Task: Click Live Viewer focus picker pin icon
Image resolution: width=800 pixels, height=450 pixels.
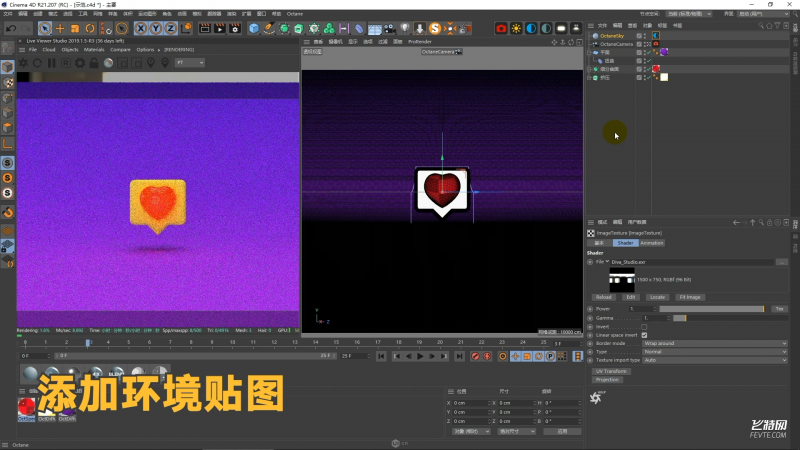Action: [151, 63]
